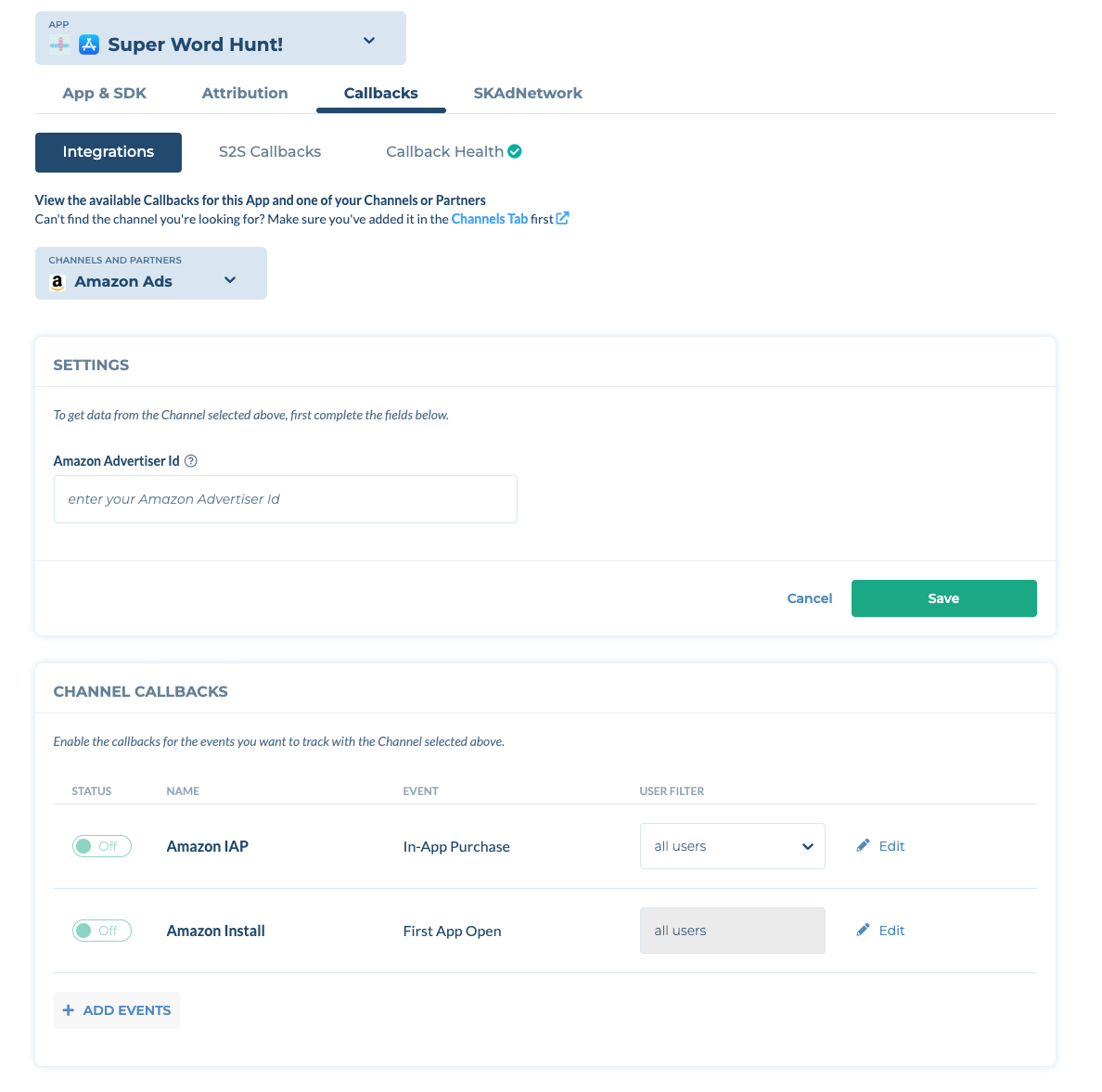Image resolution: width=1102 pixels, height=1092 pixels.
Task: Expand the App selector chevron
Action: 369,41
